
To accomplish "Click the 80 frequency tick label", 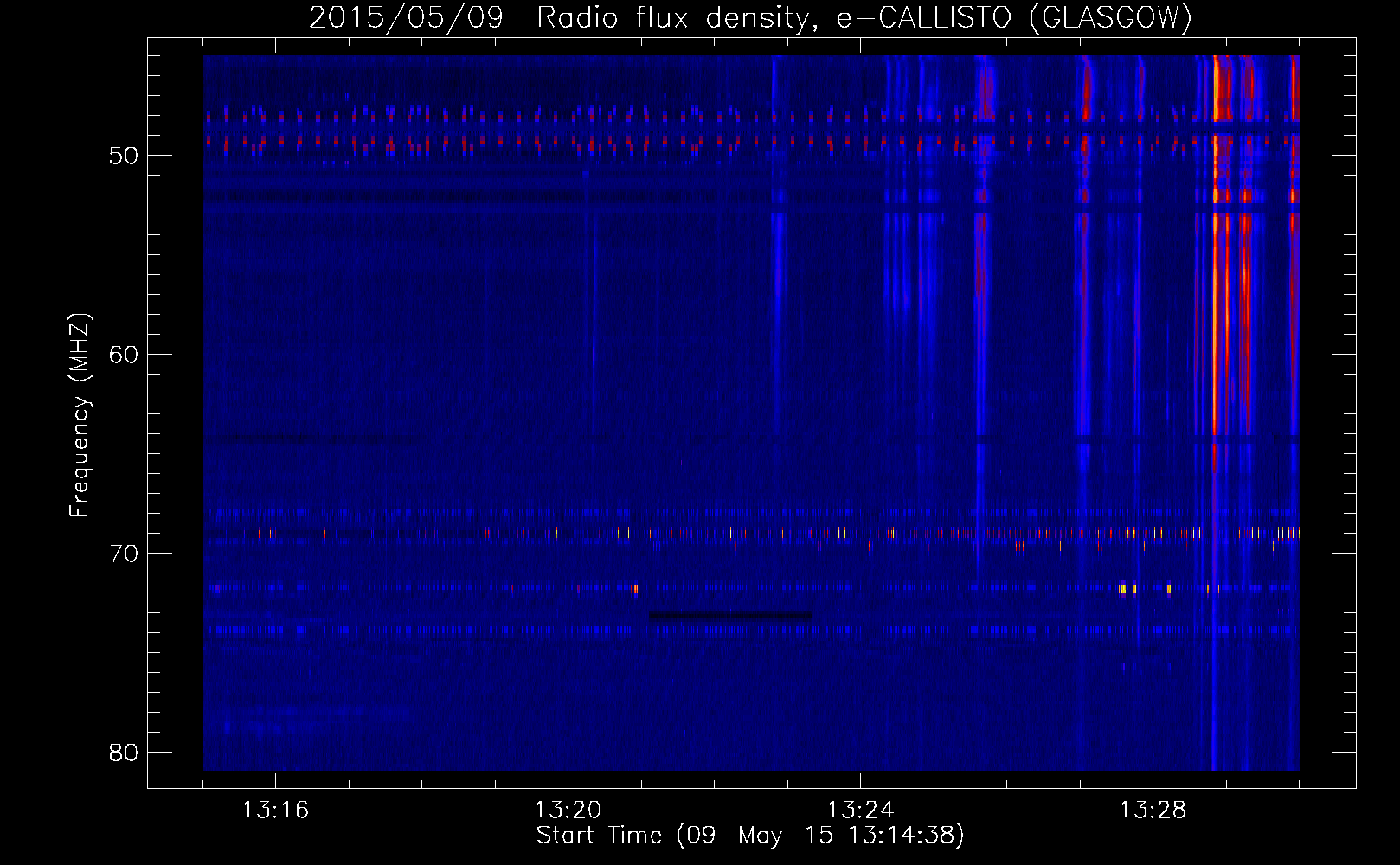I will click(124, 753).
